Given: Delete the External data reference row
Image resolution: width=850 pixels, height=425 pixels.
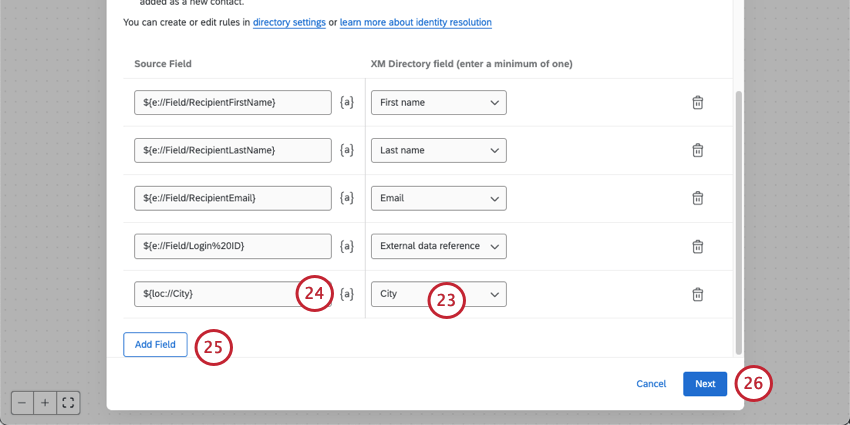Looking at the screenshot, I should tap(698, 246).
